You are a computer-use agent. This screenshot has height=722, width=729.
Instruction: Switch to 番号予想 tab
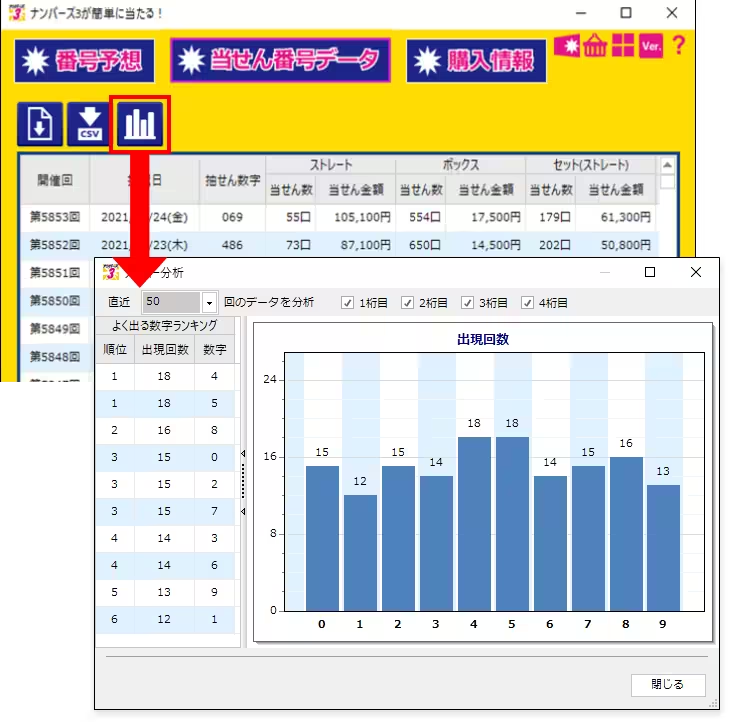[x=85, y=61]
